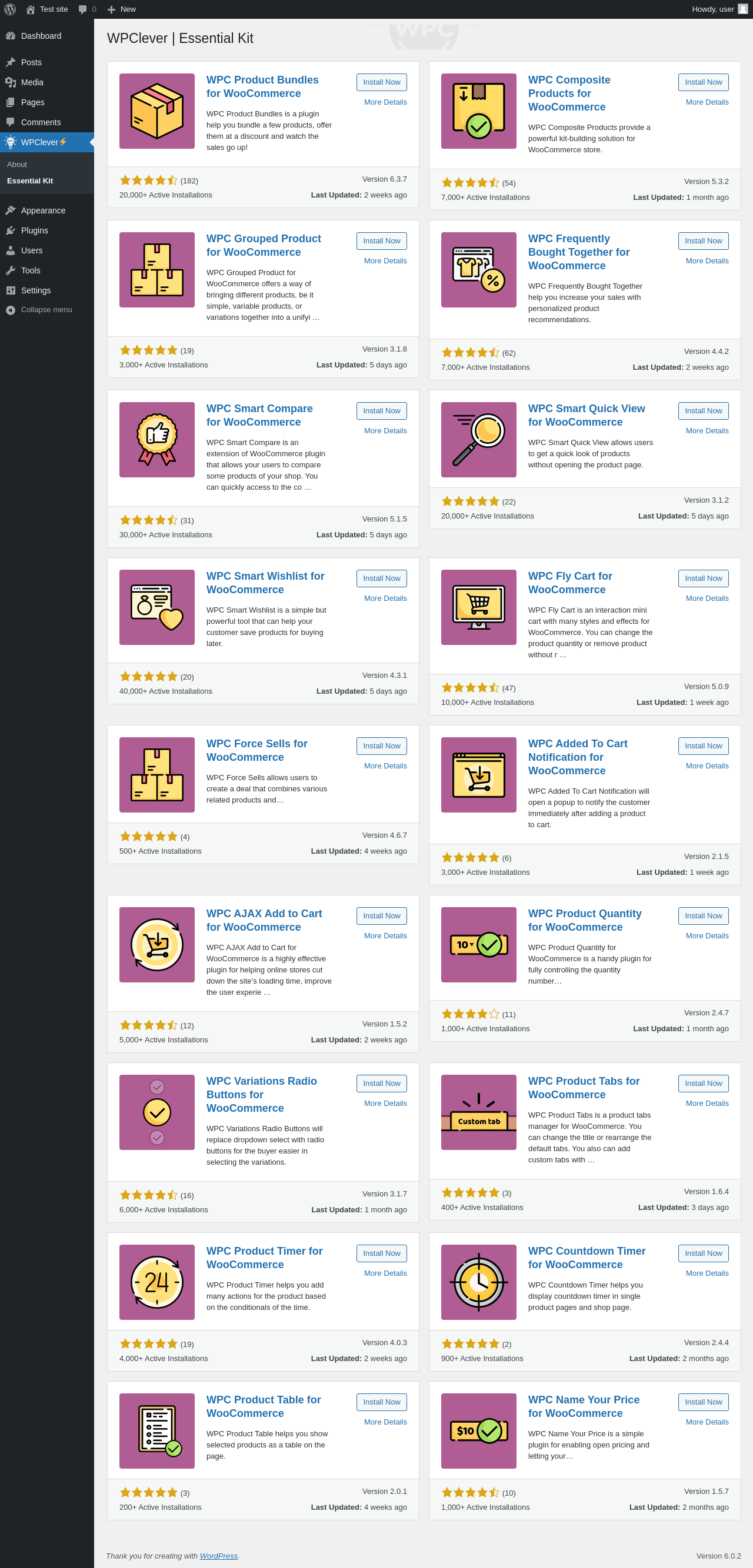Install WPC Product Table plugin
Screen dimensions: 753x1568
[382, 1402]
